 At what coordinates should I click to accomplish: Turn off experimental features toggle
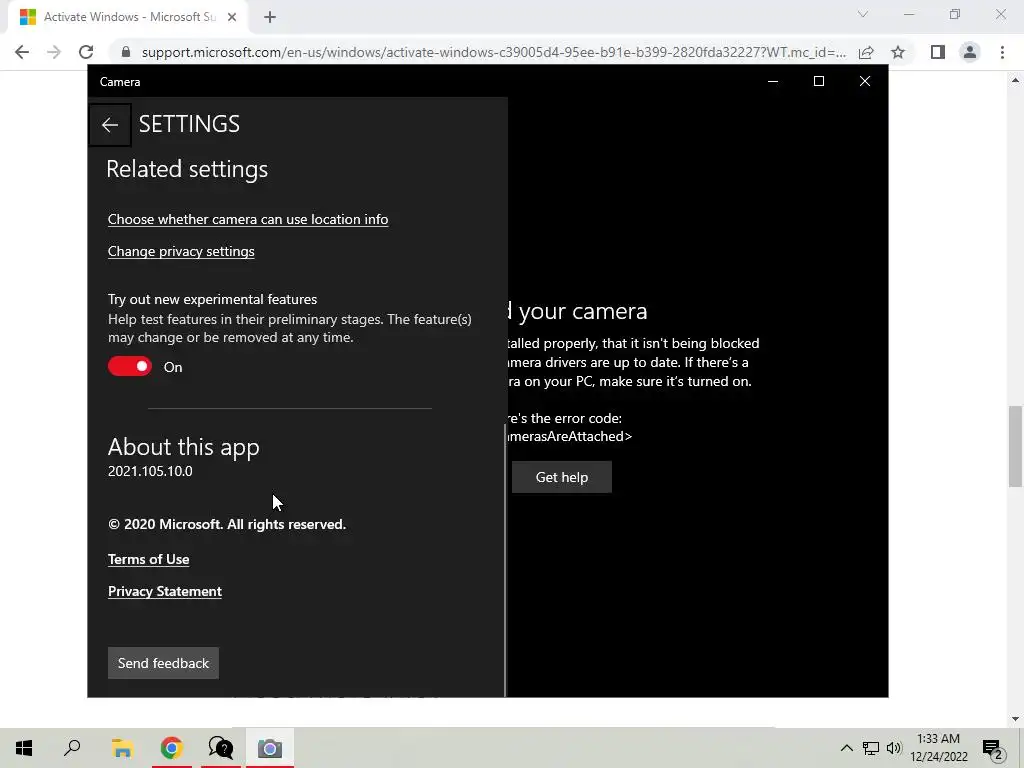[x=130, y=366]
